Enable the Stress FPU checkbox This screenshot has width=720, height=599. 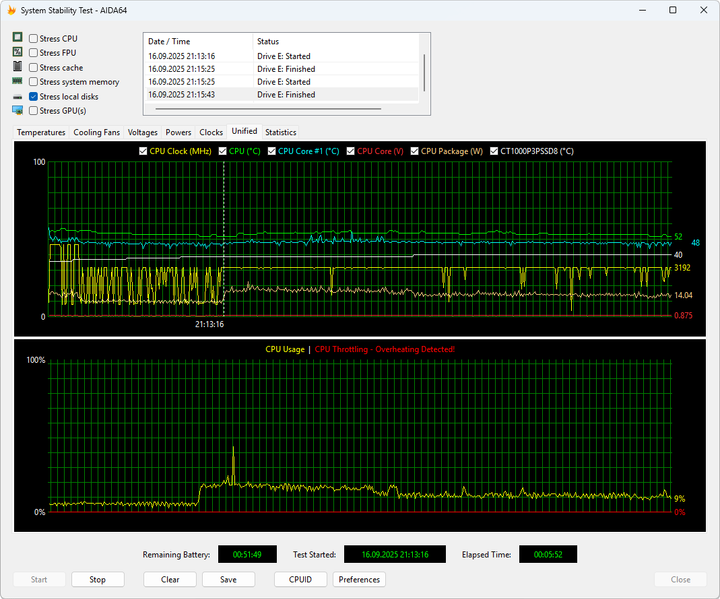click(33, 53)
